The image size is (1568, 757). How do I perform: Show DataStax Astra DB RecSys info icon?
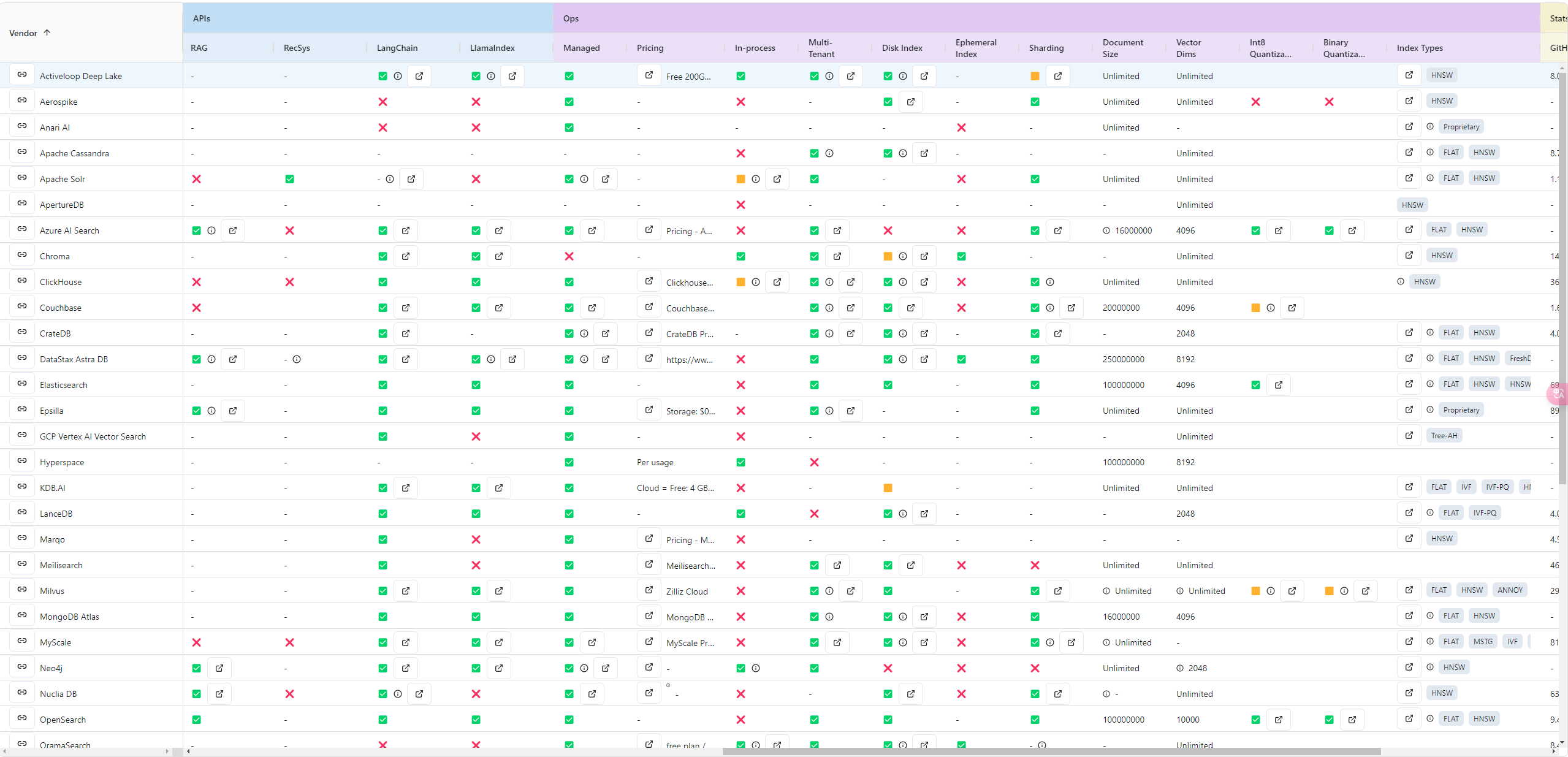(297, 359)
